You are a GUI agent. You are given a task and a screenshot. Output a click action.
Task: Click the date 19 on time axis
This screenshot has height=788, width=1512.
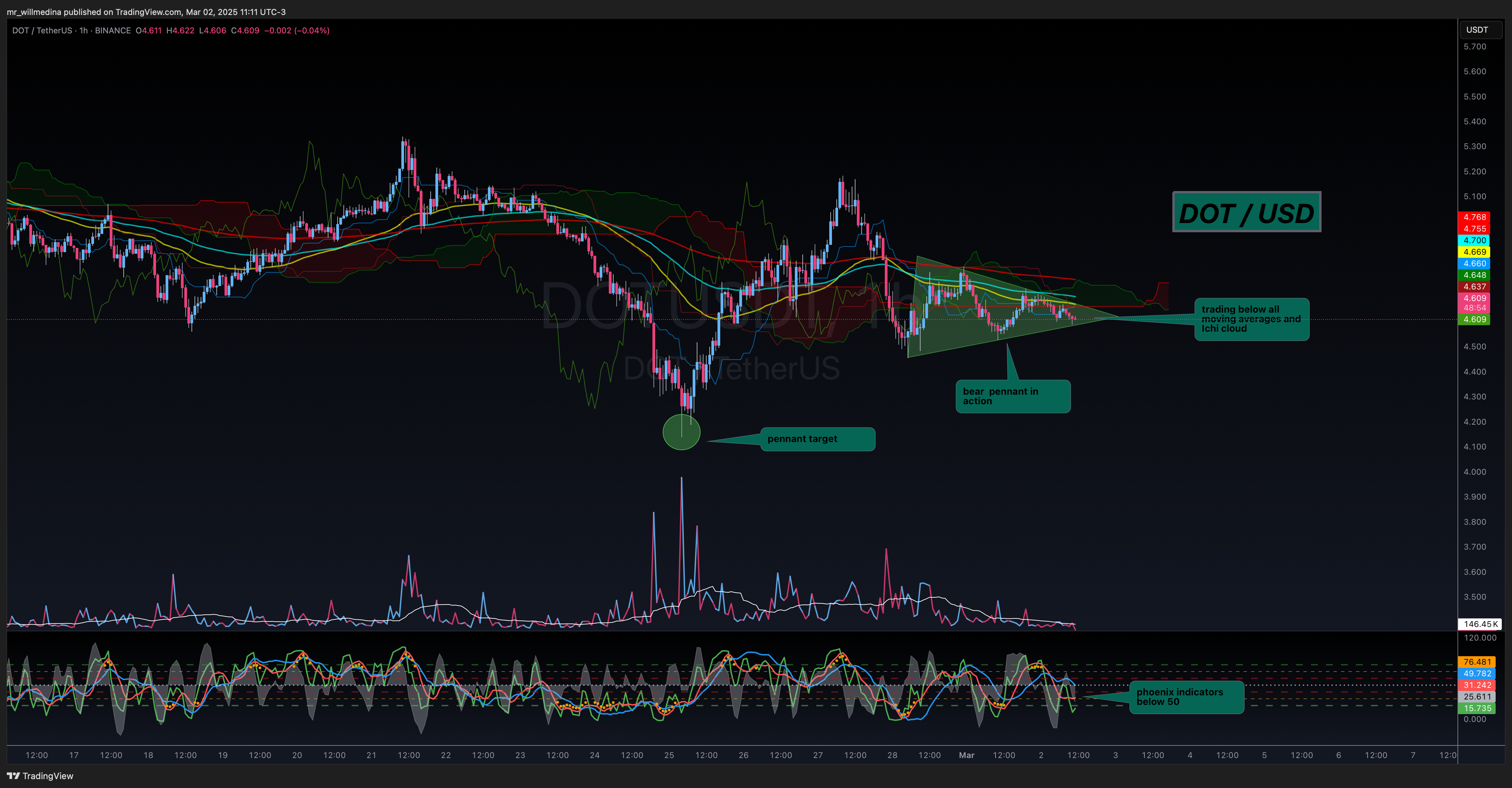pos(222,755)
